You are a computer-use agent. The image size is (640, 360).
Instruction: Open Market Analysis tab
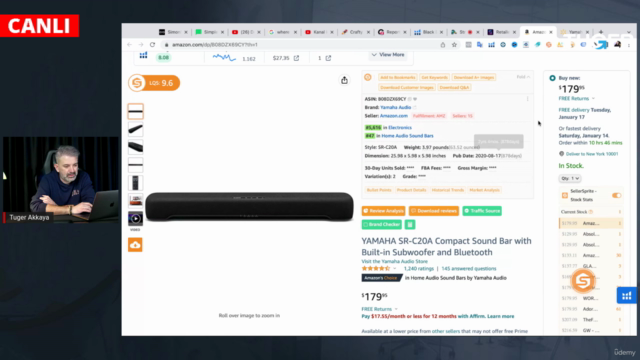tap(484, 190)
